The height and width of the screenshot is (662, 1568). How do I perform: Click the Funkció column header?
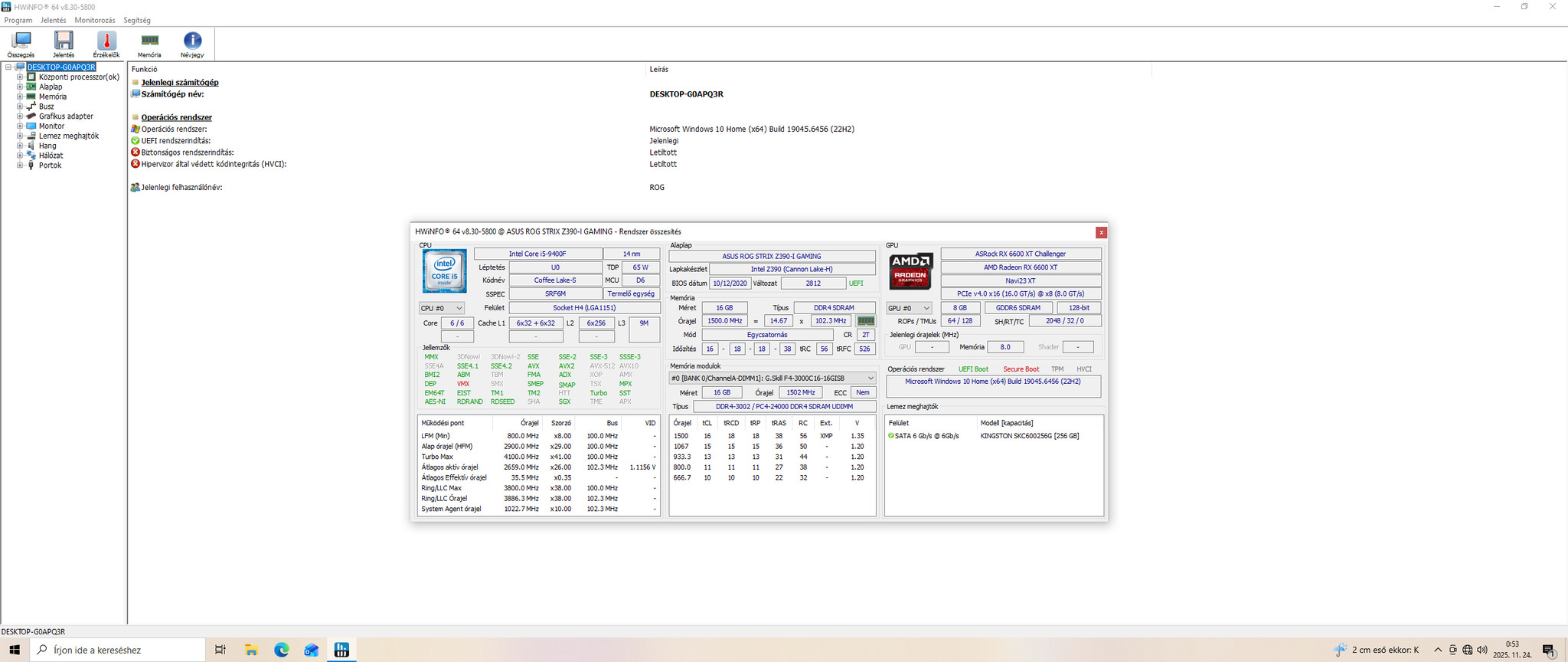coord(145,69)
